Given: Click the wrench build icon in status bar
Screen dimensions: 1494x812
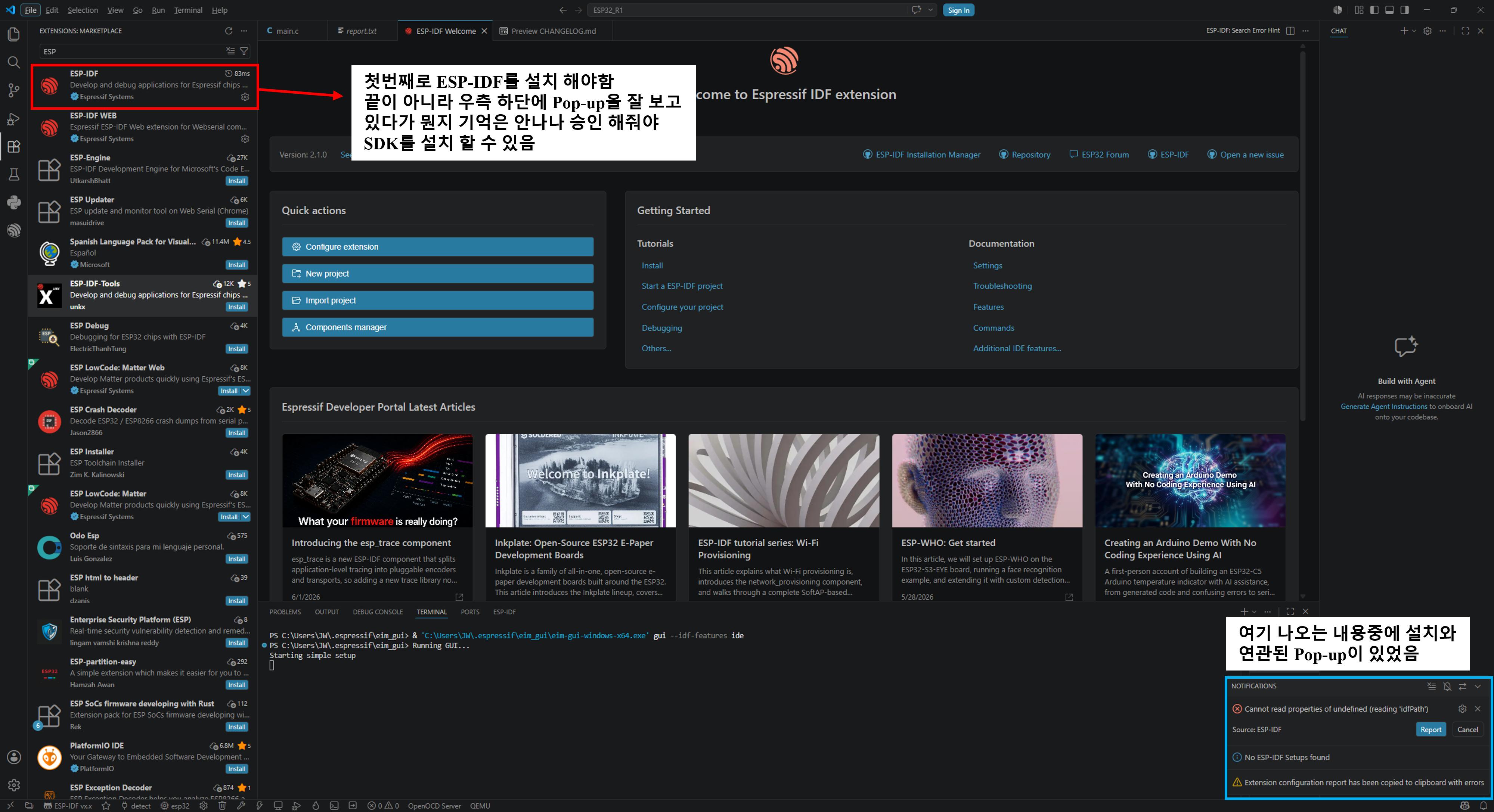Looking at the screenshot, I should coord(241,806).
